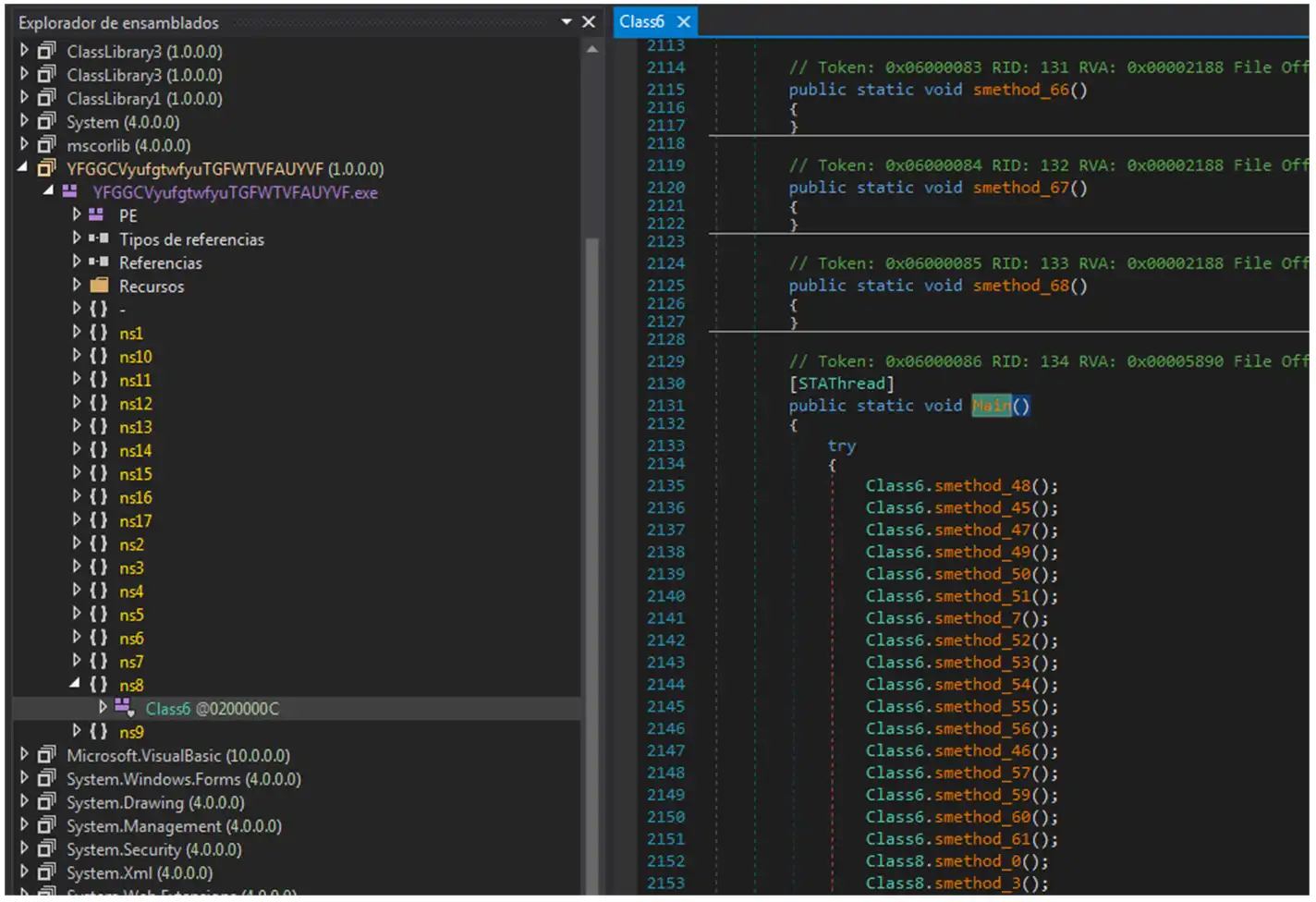Click the System (4.0.0.0) assembly icon

[46, 121]
